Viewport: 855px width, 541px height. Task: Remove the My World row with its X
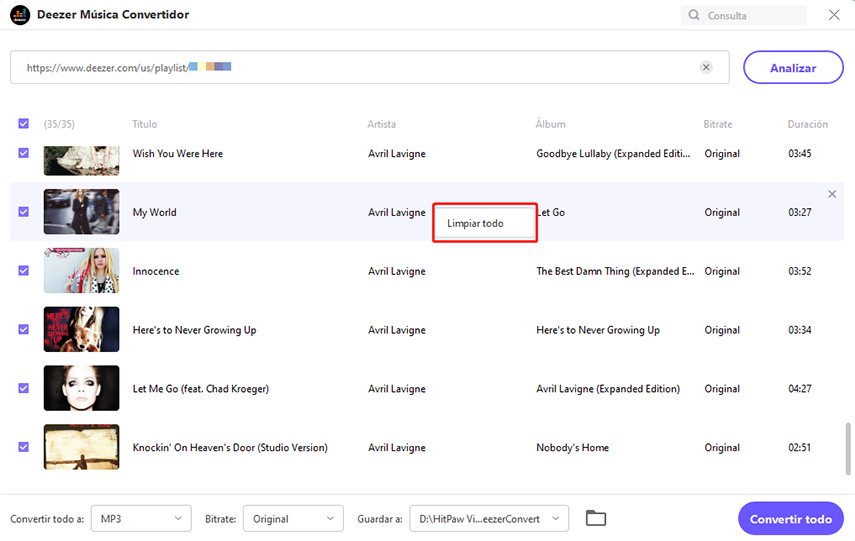[x=832, y=194]
